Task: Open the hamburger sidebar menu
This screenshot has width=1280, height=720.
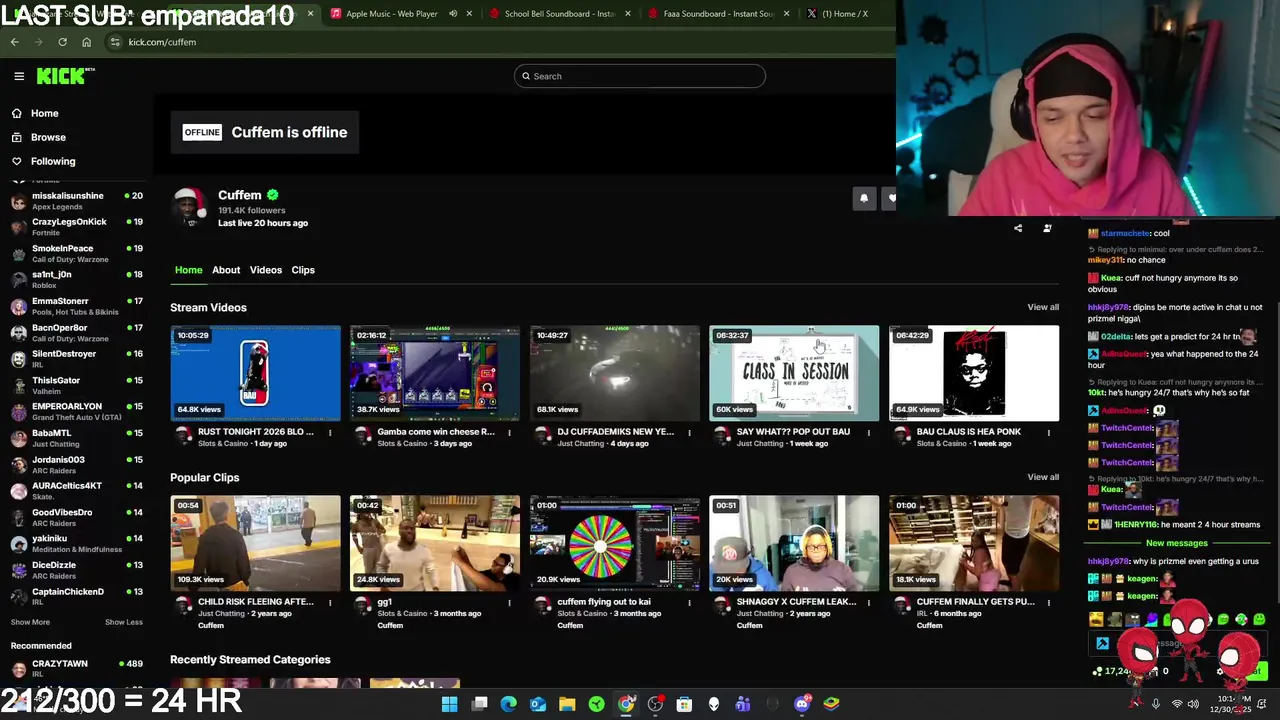Action: (x=19, y=76)
